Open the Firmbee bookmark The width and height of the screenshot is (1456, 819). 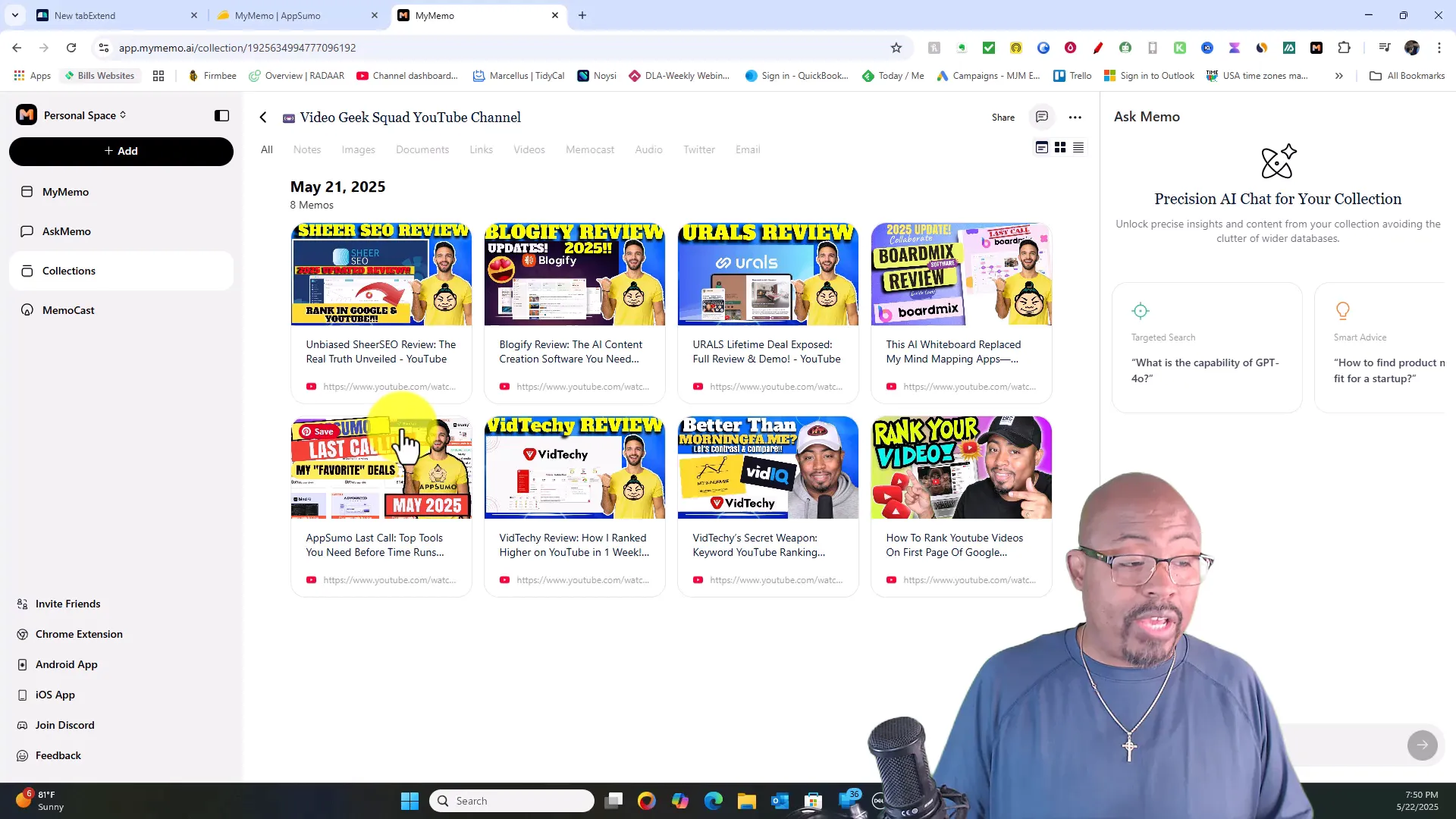pos(212,76)
